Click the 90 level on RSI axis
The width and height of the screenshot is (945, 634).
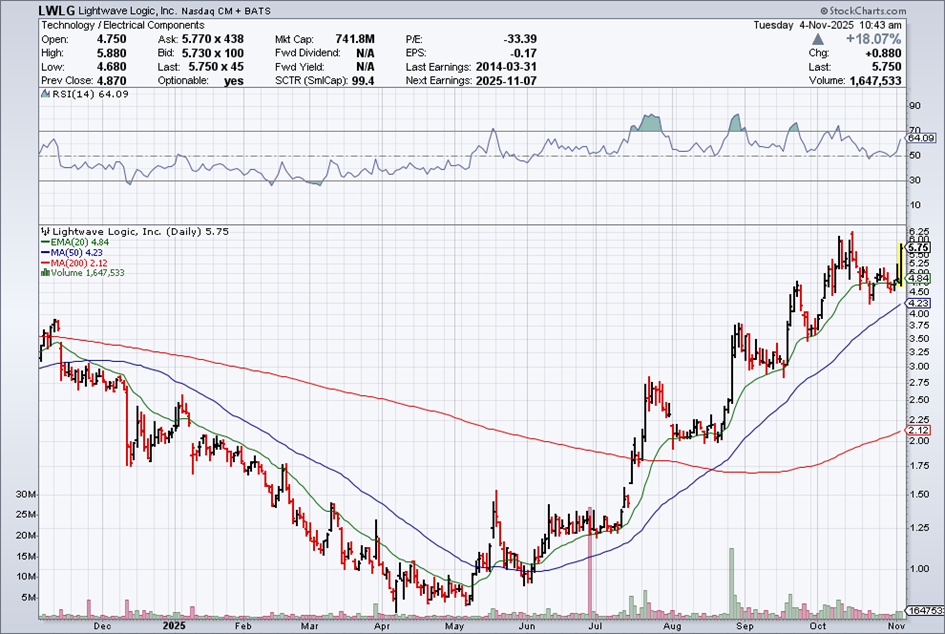pyautogui.click(x=914, y=106)
